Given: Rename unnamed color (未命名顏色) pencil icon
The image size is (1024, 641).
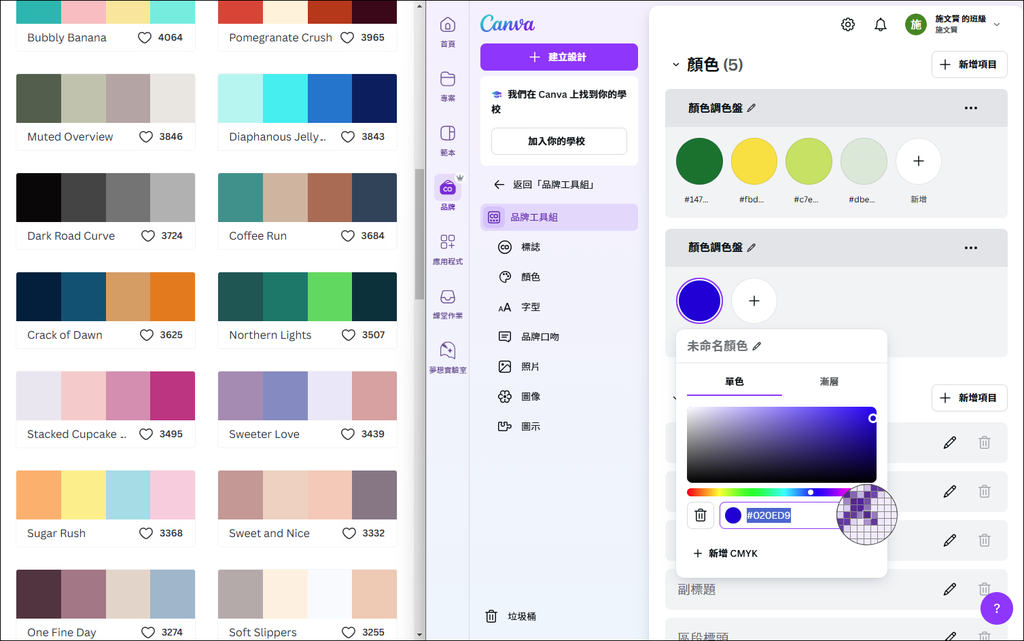Looking at the screenshot, I should click(x=757, y=346).
